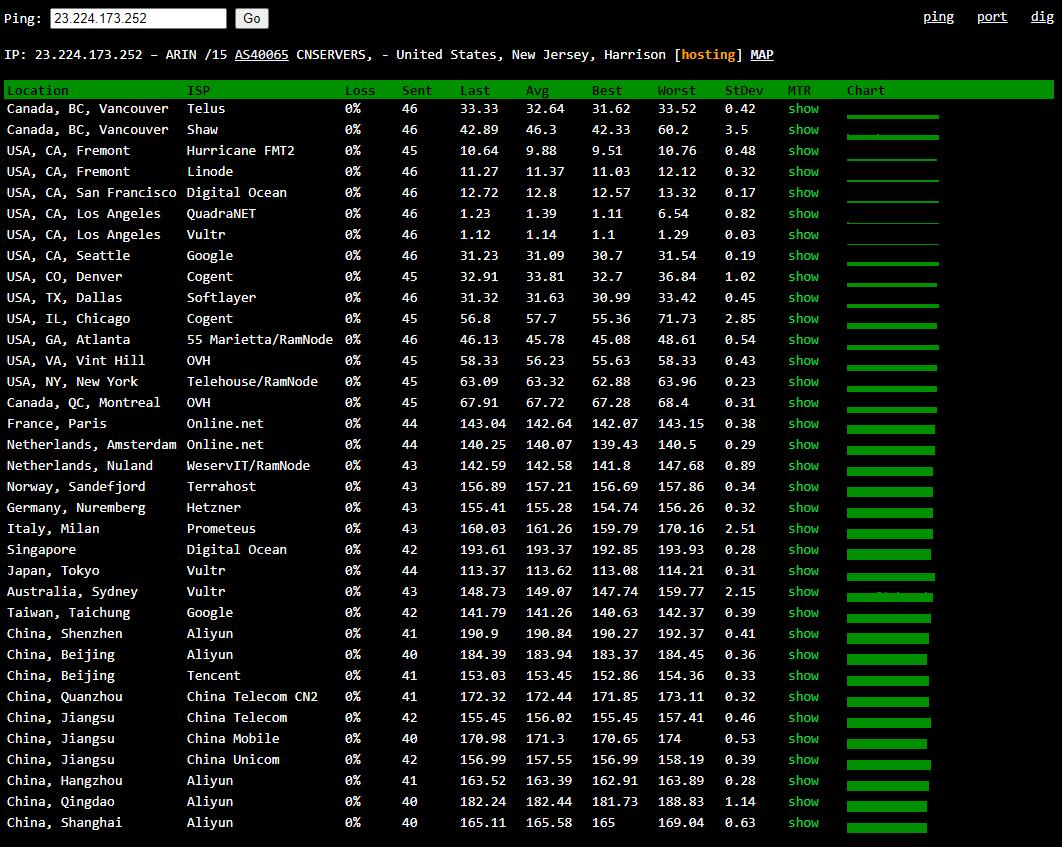Select worst value 71.73 in Chicago row
Image resolution: width=1062 pixels, height=847 pixels.
[677, 318]
